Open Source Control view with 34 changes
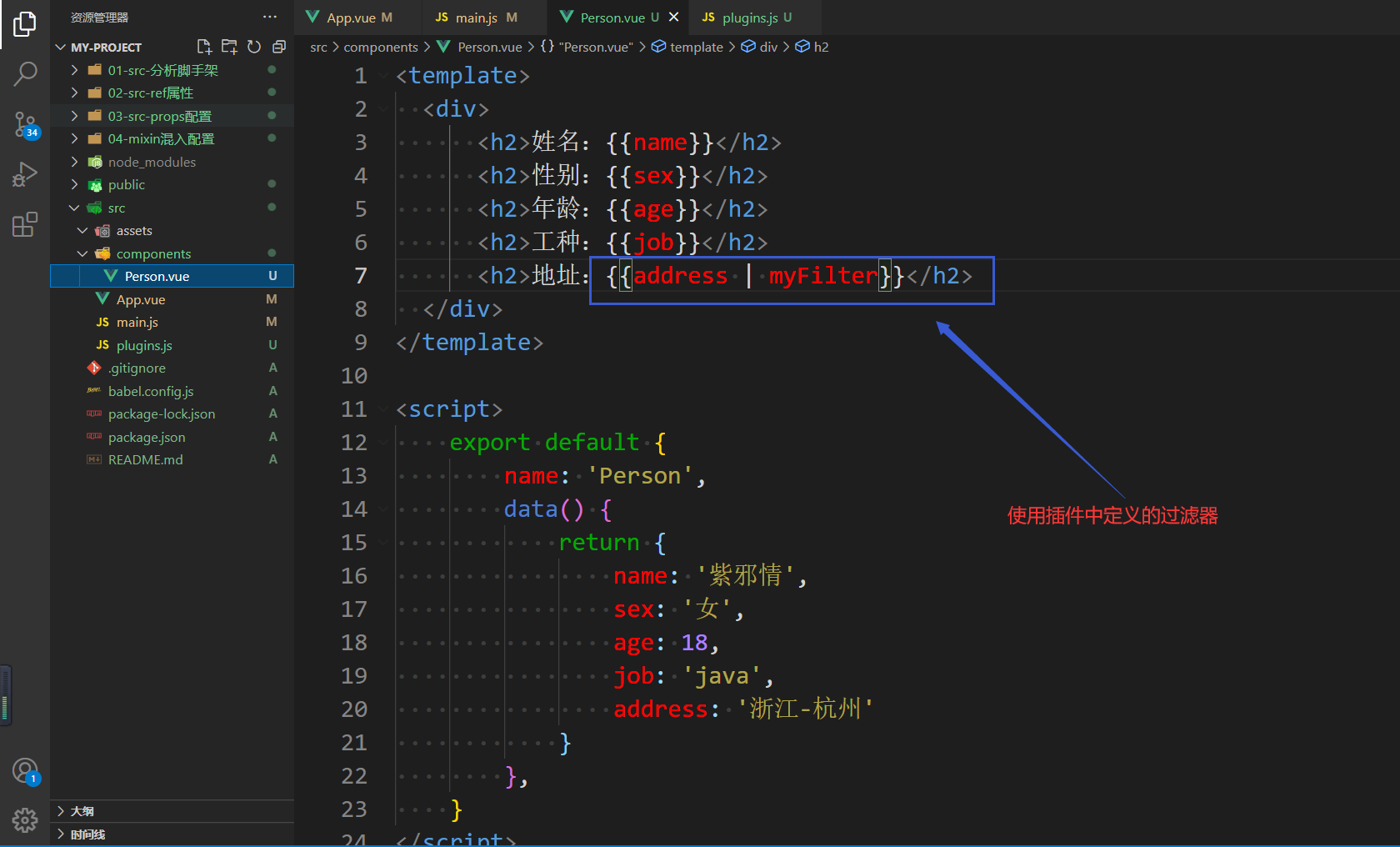 tap(25, 125)
